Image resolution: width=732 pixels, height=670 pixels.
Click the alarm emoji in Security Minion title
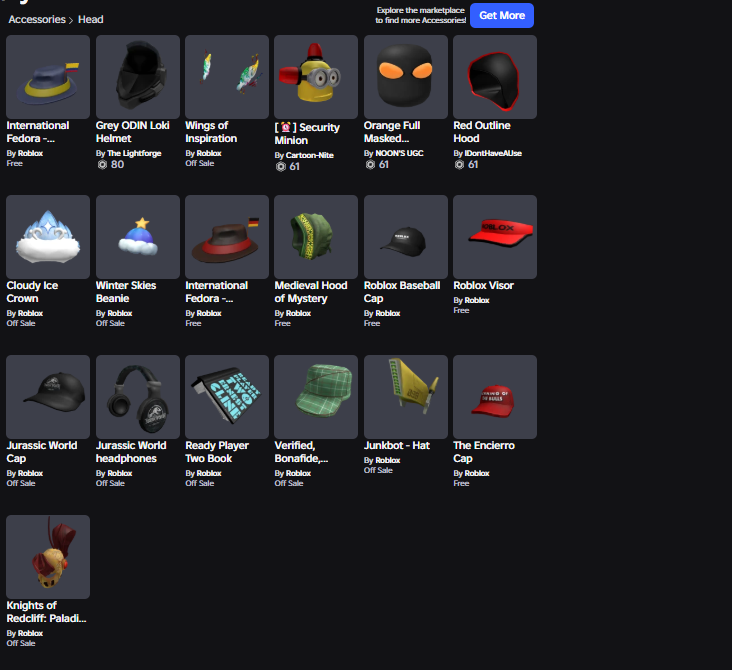click(286, 127)
